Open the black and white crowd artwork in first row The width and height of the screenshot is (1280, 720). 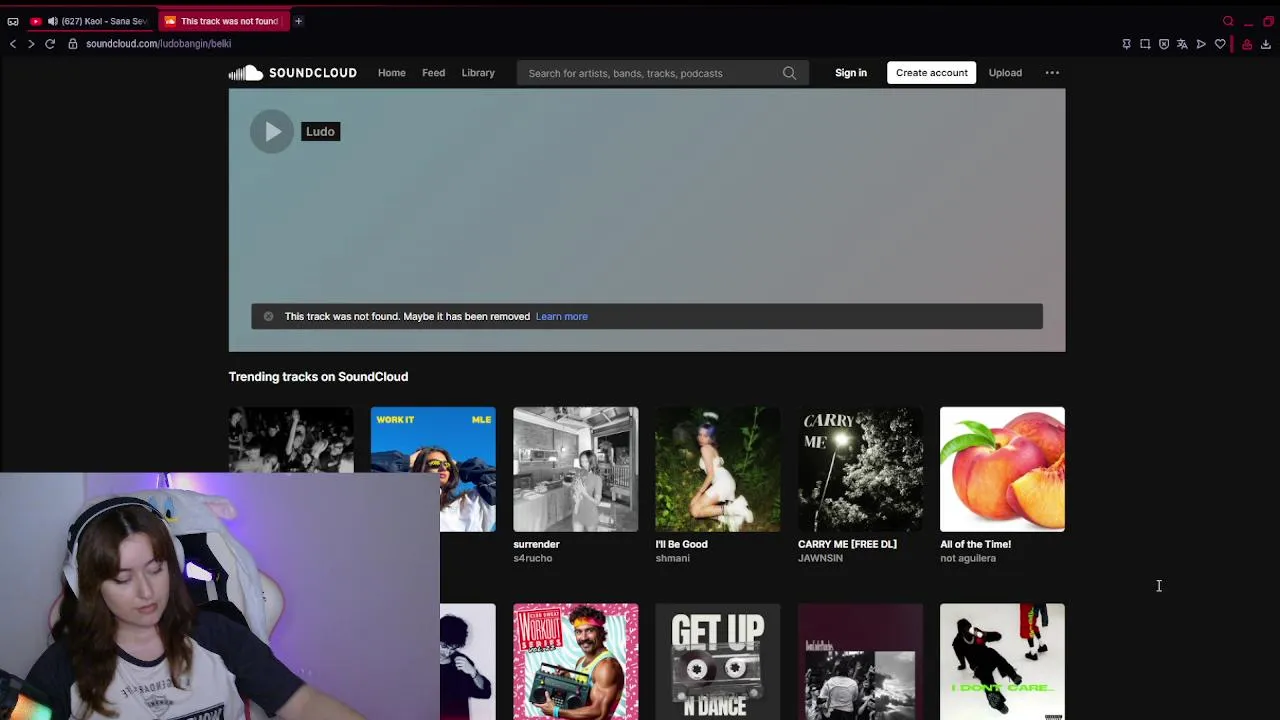(291, 439)
